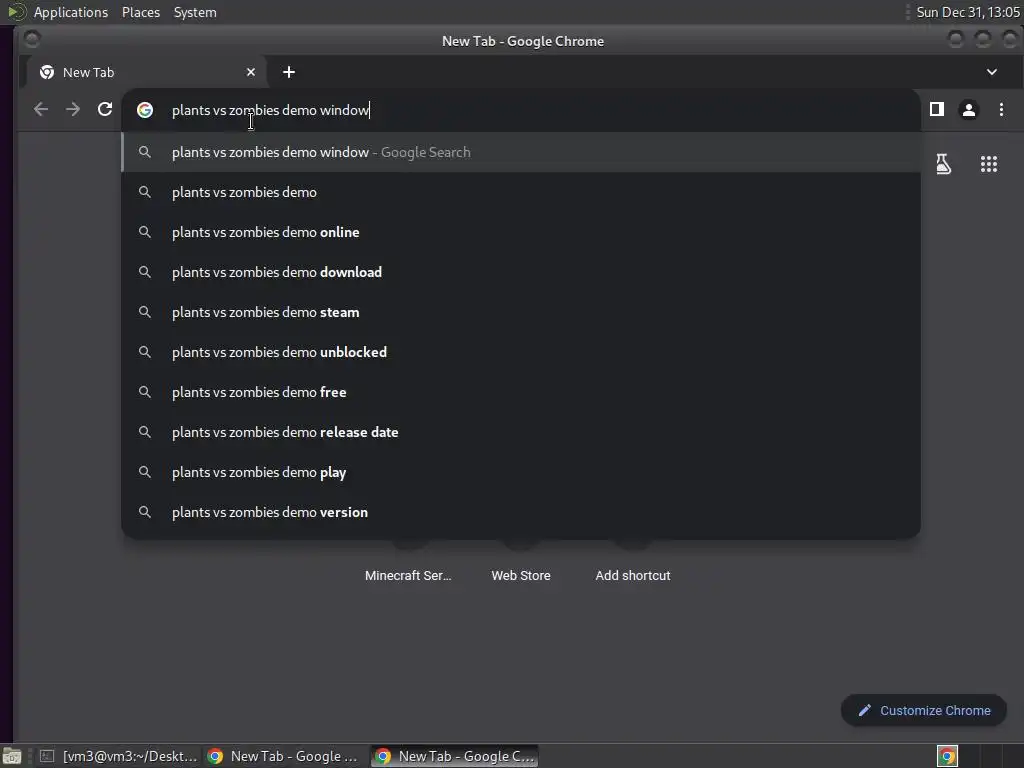
Task: Switch to first New Tab - Google taskbar item
Action: (283, 756)
